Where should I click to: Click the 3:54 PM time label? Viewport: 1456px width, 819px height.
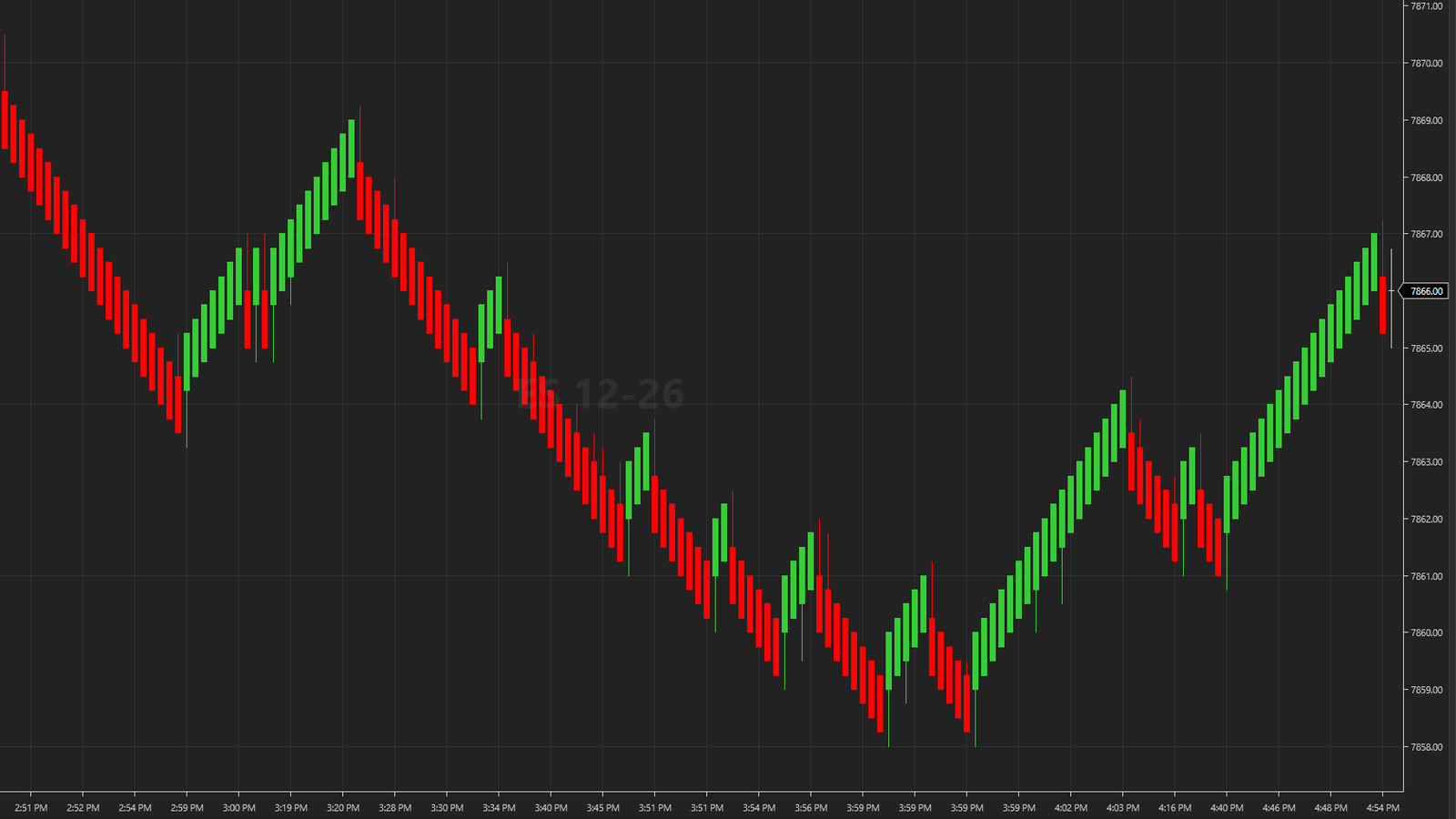759,808
